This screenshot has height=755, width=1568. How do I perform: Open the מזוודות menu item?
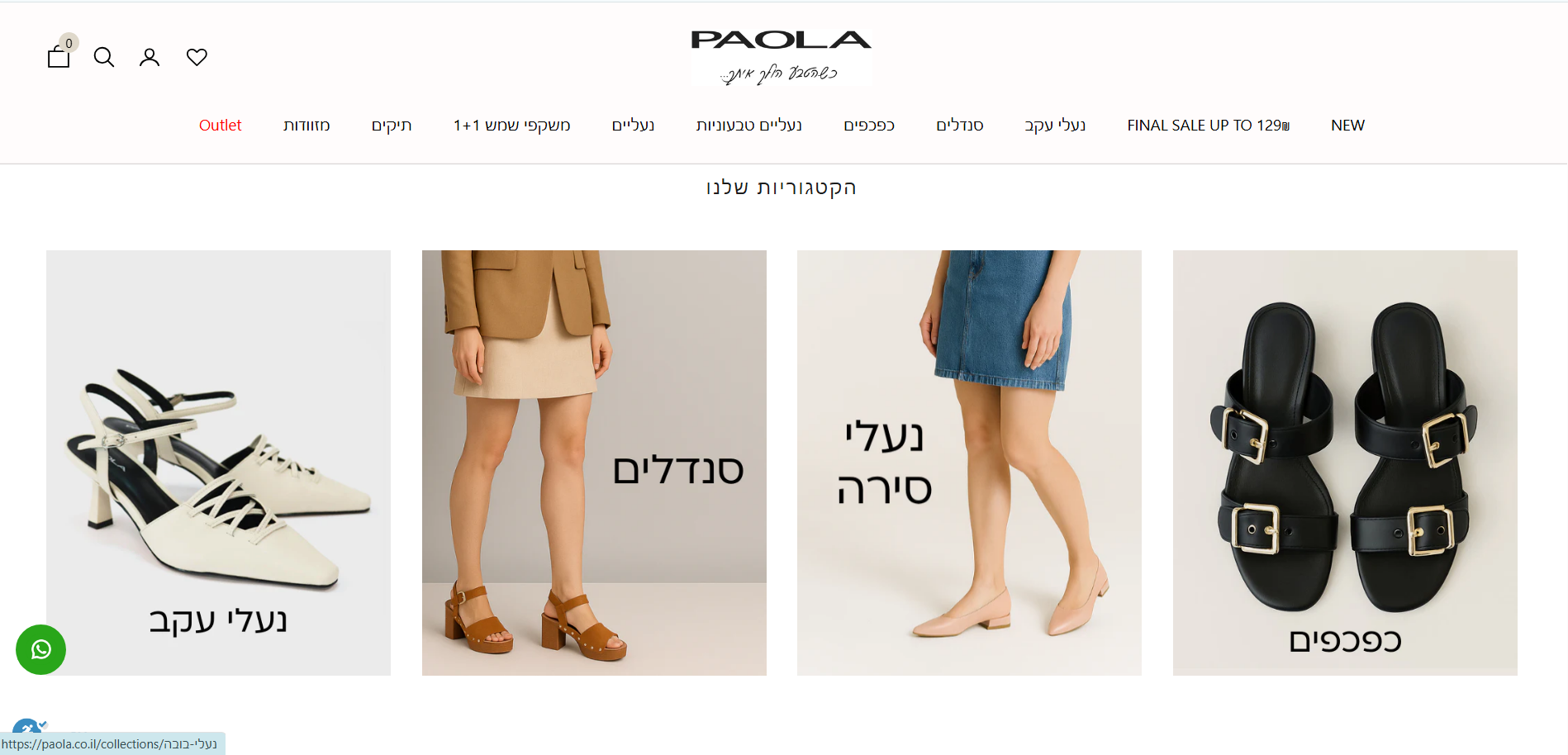coord(306,126)
